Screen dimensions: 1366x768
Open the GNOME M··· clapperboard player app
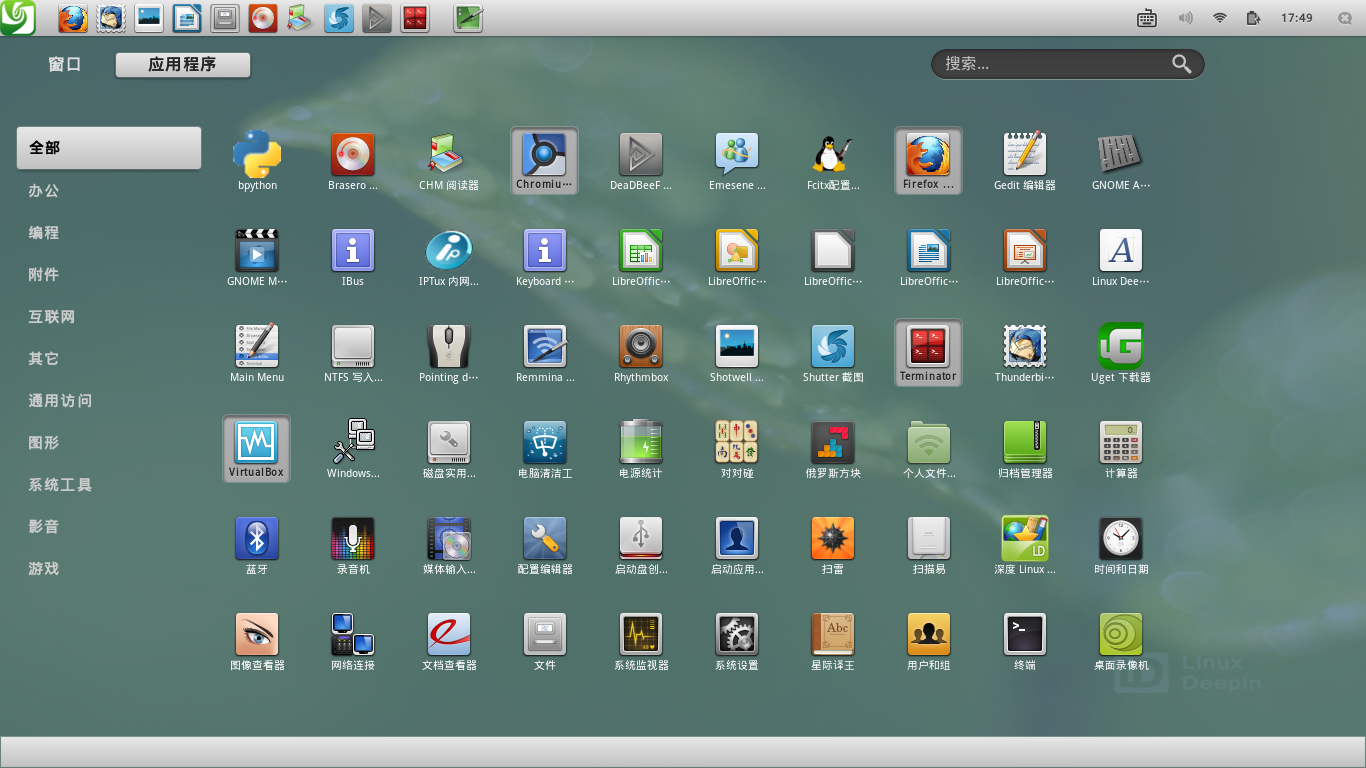[x=257, y=258]
